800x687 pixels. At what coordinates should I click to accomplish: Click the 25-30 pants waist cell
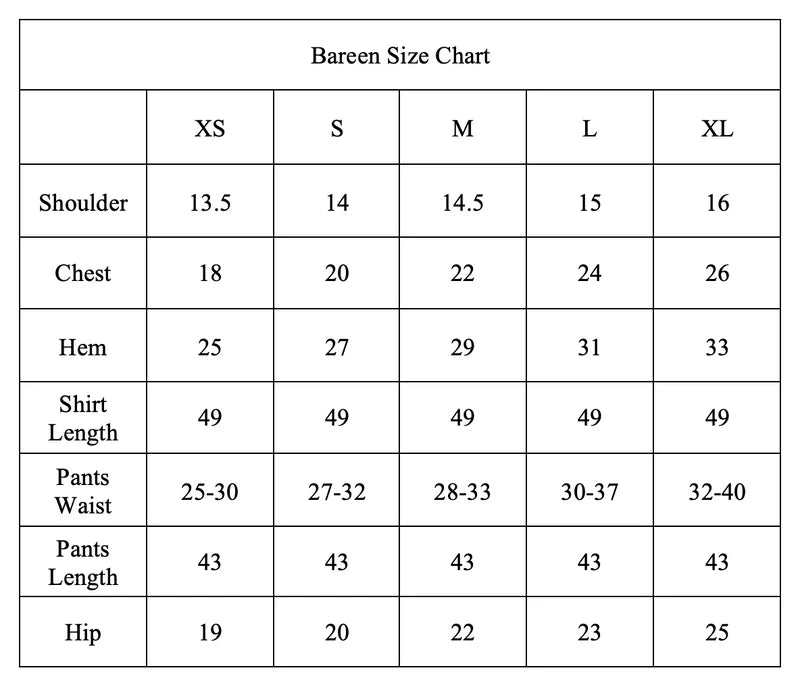click(210, 491)
